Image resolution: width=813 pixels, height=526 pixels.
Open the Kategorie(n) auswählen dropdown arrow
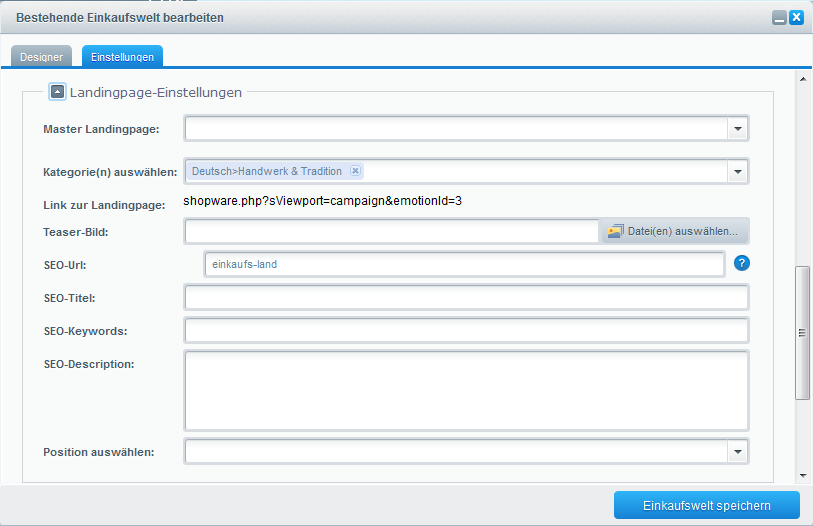(x=737, y=172)
